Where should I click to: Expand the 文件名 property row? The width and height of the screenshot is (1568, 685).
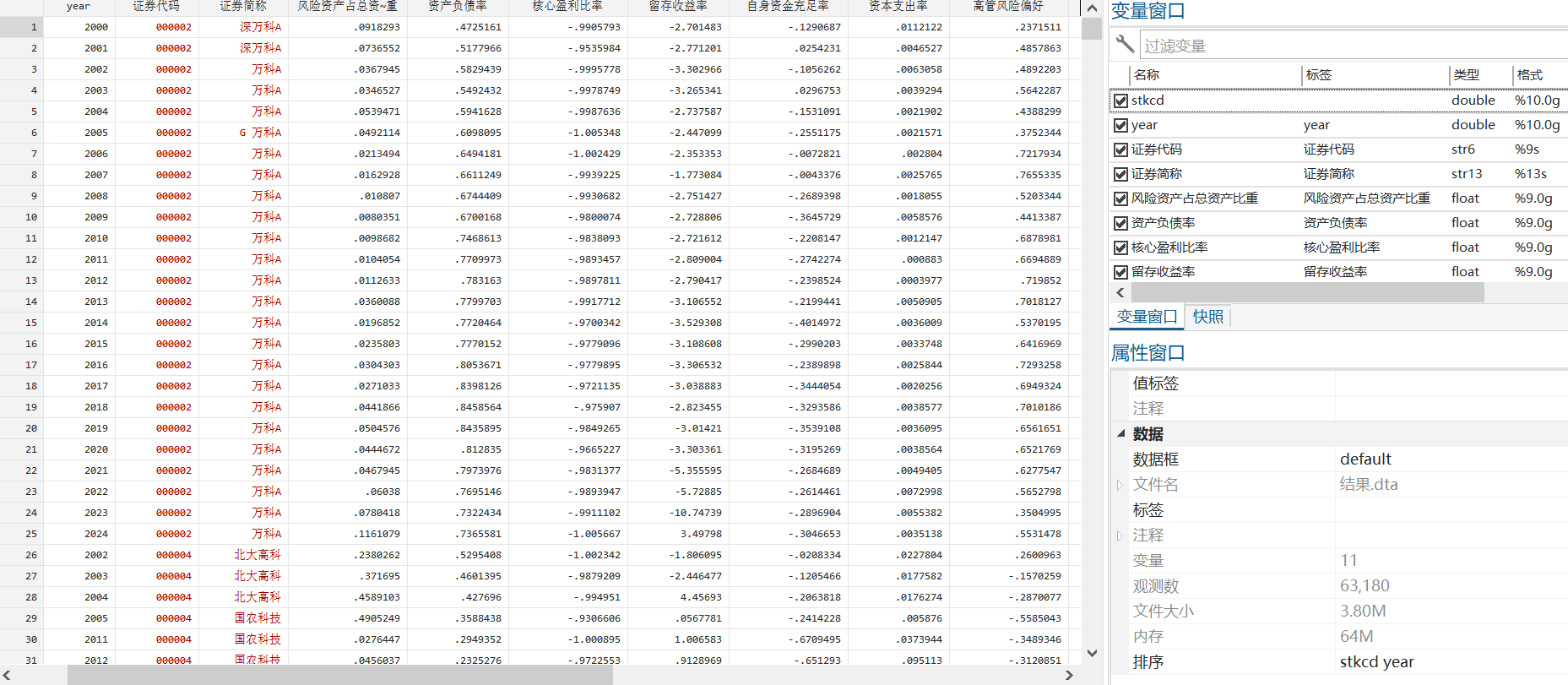point(1120,485)
